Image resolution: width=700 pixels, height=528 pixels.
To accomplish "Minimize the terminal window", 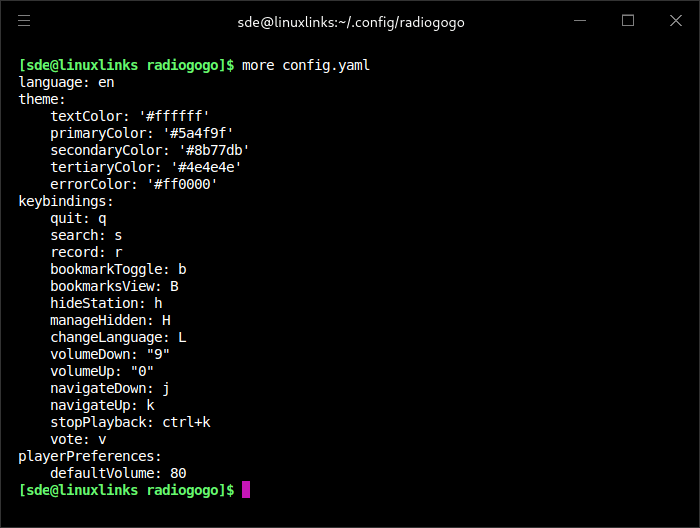I will coord(580,20).
